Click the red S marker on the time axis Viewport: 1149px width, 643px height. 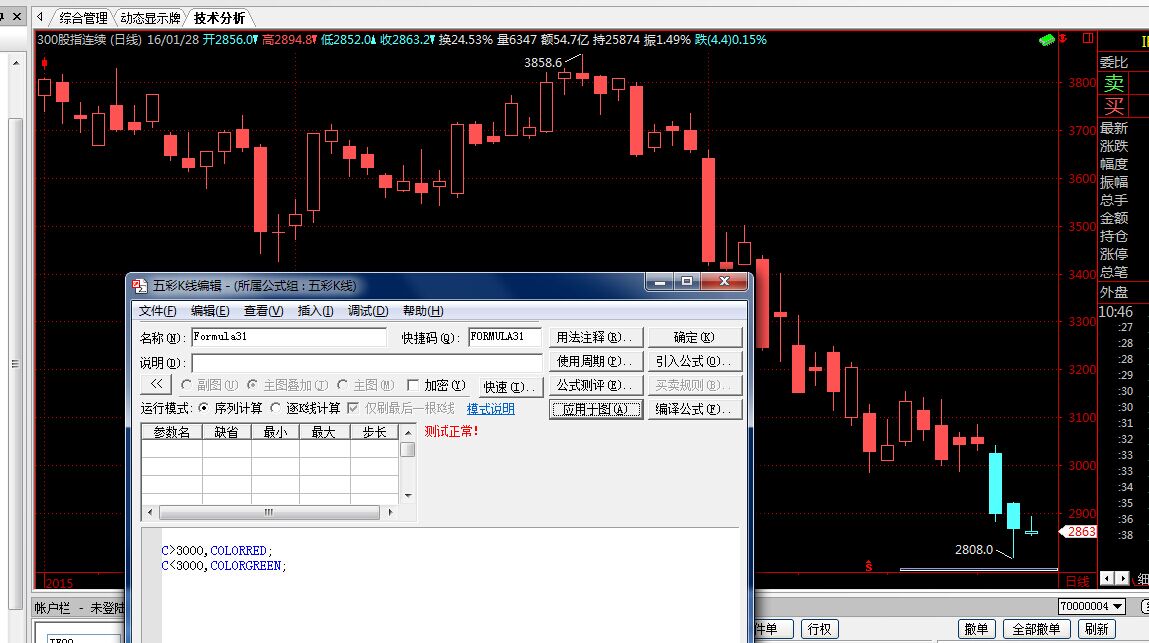(x=868, y=566)
